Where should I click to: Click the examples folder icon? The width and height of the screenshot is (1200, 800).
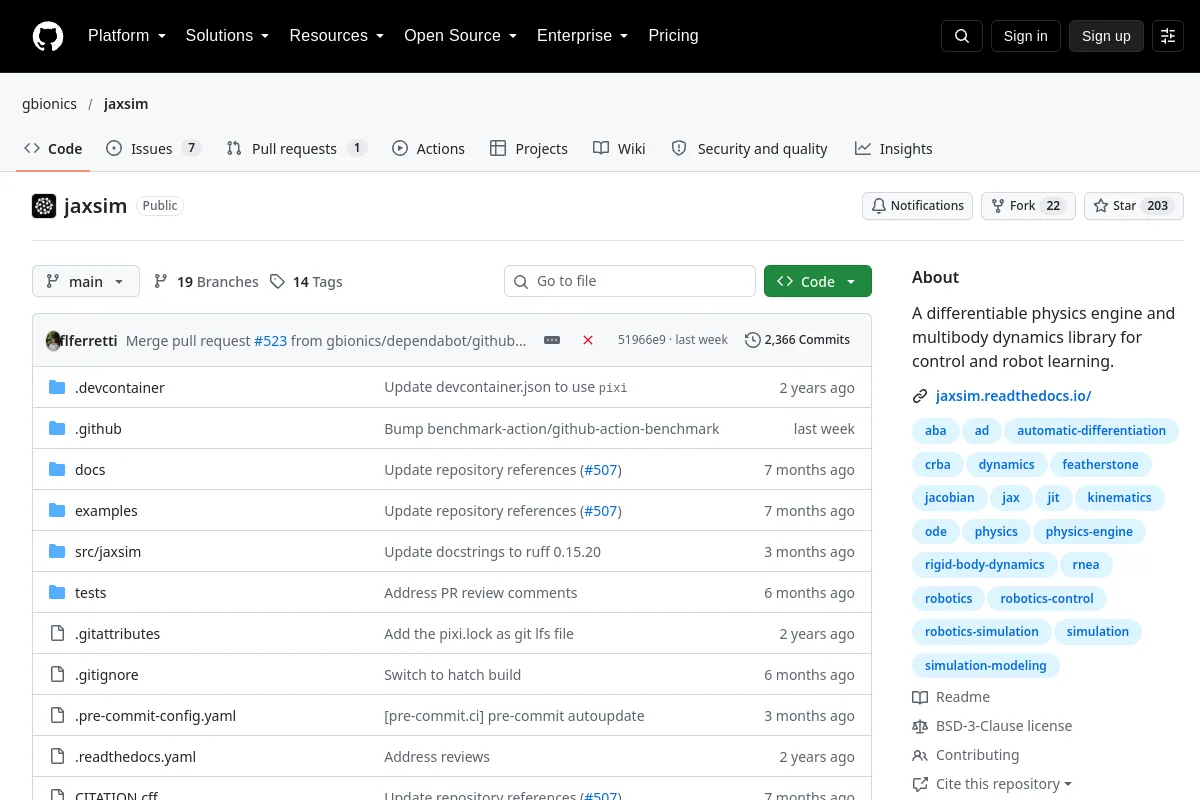(57, 510)
